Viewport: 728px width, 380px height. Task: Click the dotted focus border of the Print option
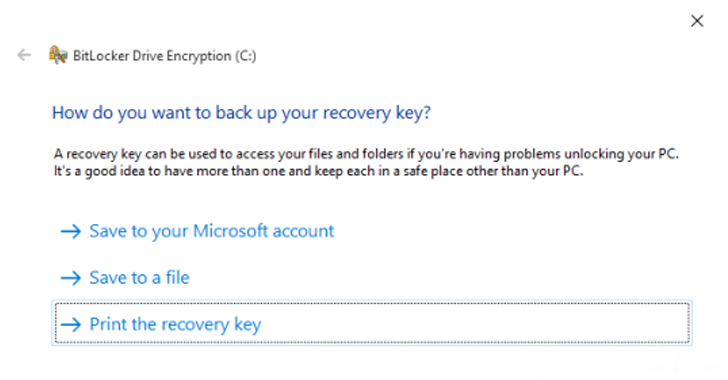click(x=371, y=304)
